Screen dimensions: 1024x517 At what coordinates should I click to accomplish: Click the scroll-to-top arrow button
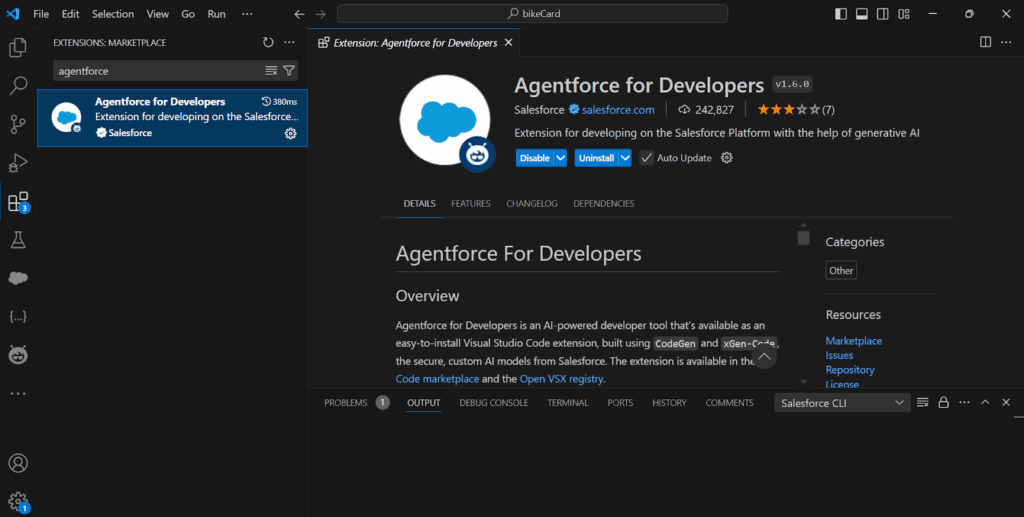tap(764, 356)
